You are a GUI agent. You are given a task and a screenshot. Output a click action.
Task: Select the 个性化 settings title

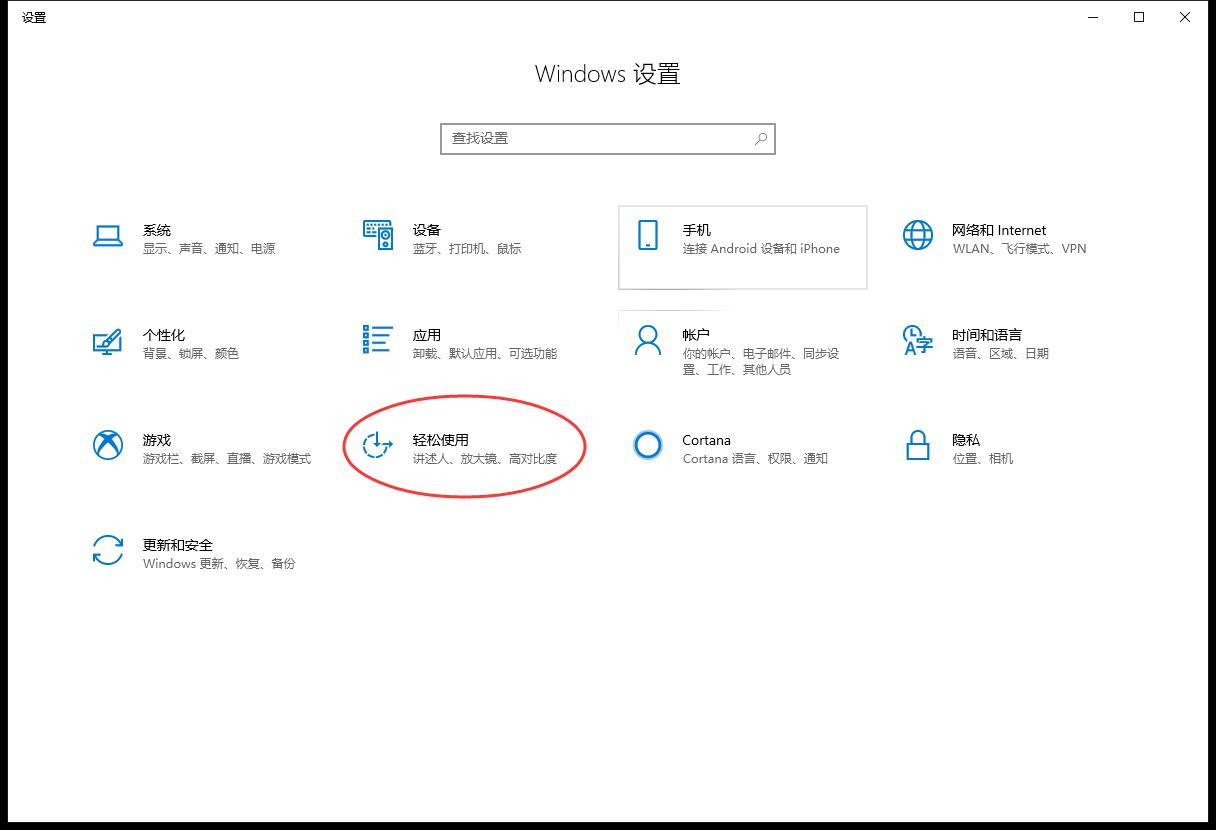164,335
